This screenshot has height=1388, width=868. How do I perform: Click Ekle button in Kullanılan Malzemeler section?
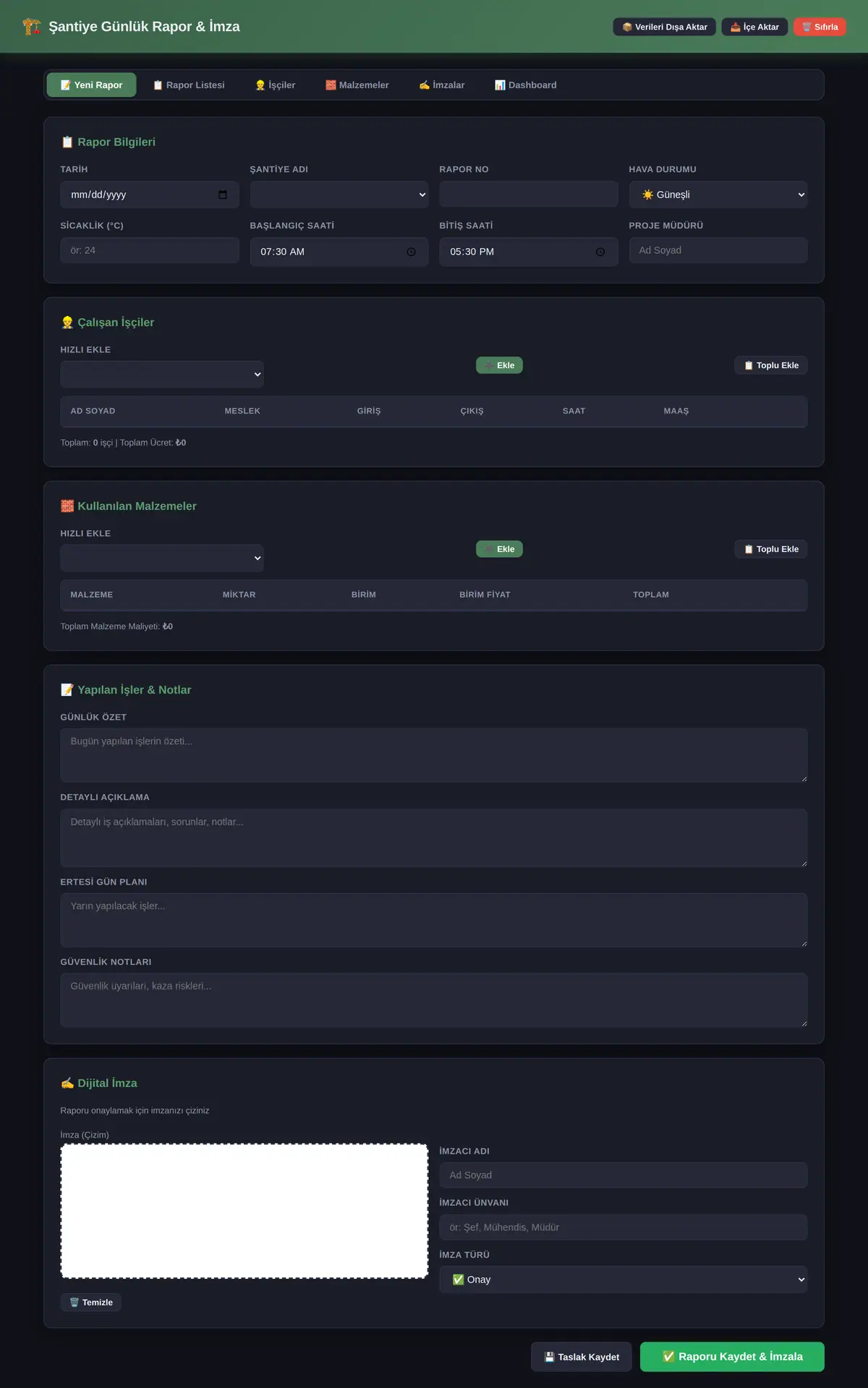[499, 549]
